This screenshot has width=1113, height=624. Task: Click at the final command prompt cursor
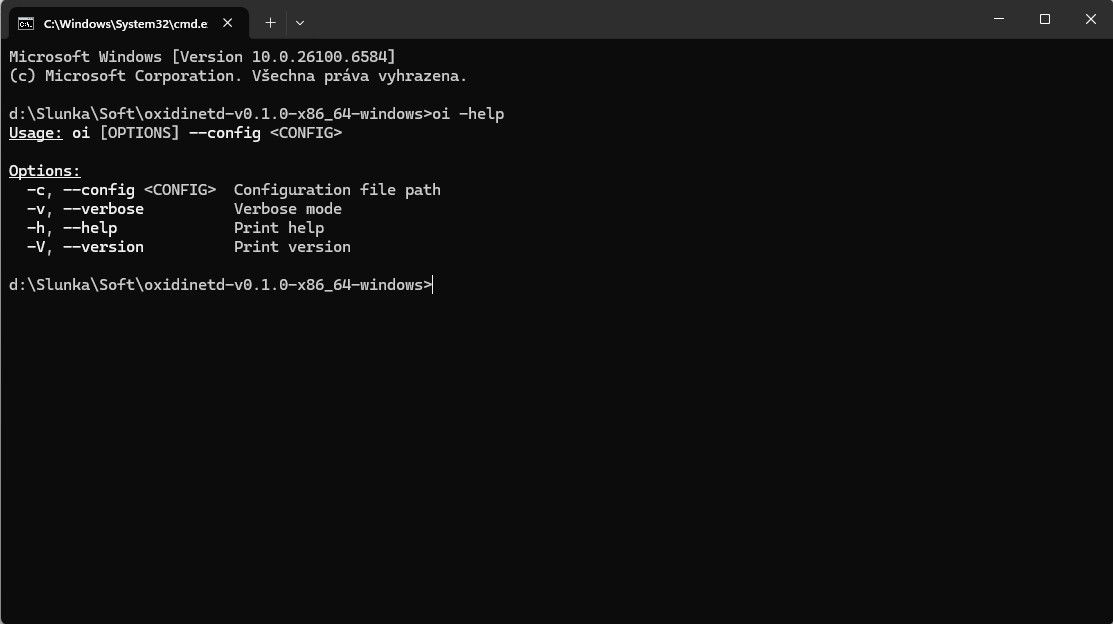434,285
